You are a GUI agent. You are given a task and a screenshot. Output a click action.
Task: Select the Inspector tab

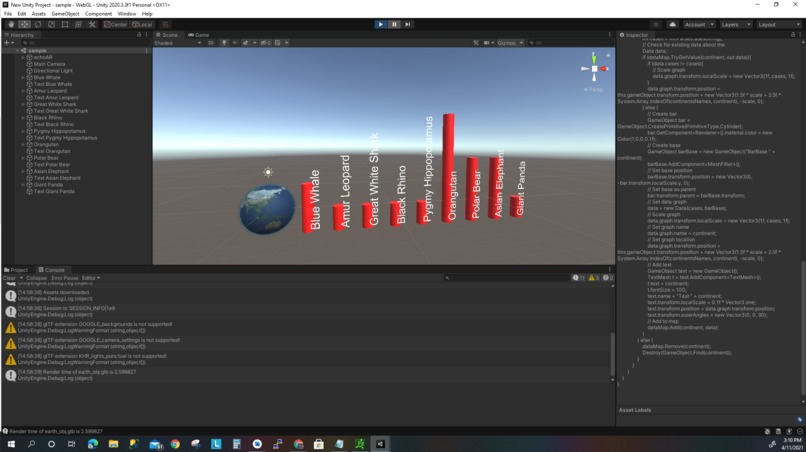point(634,35)
